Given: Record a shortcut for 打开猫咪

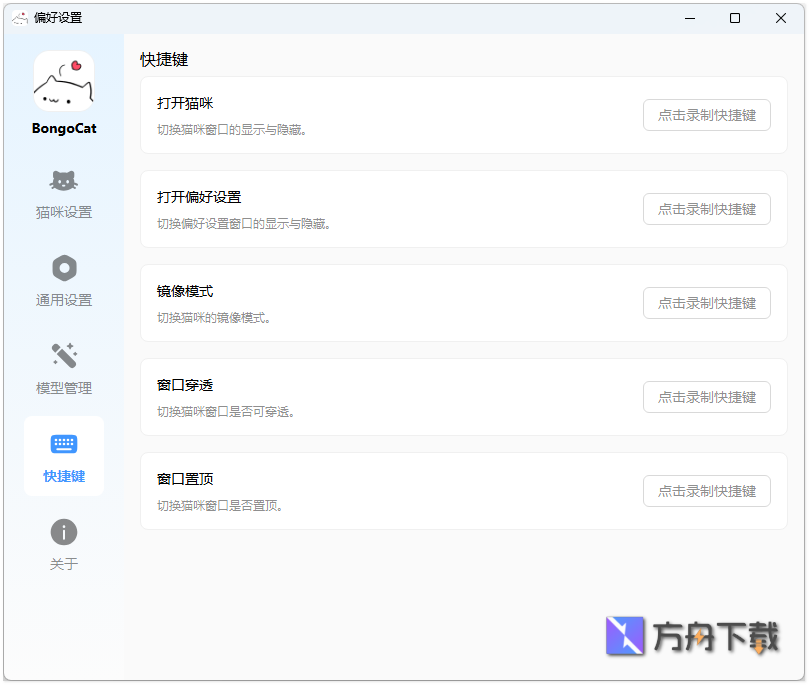Looking at the screenshot, I should pos(706,115).
